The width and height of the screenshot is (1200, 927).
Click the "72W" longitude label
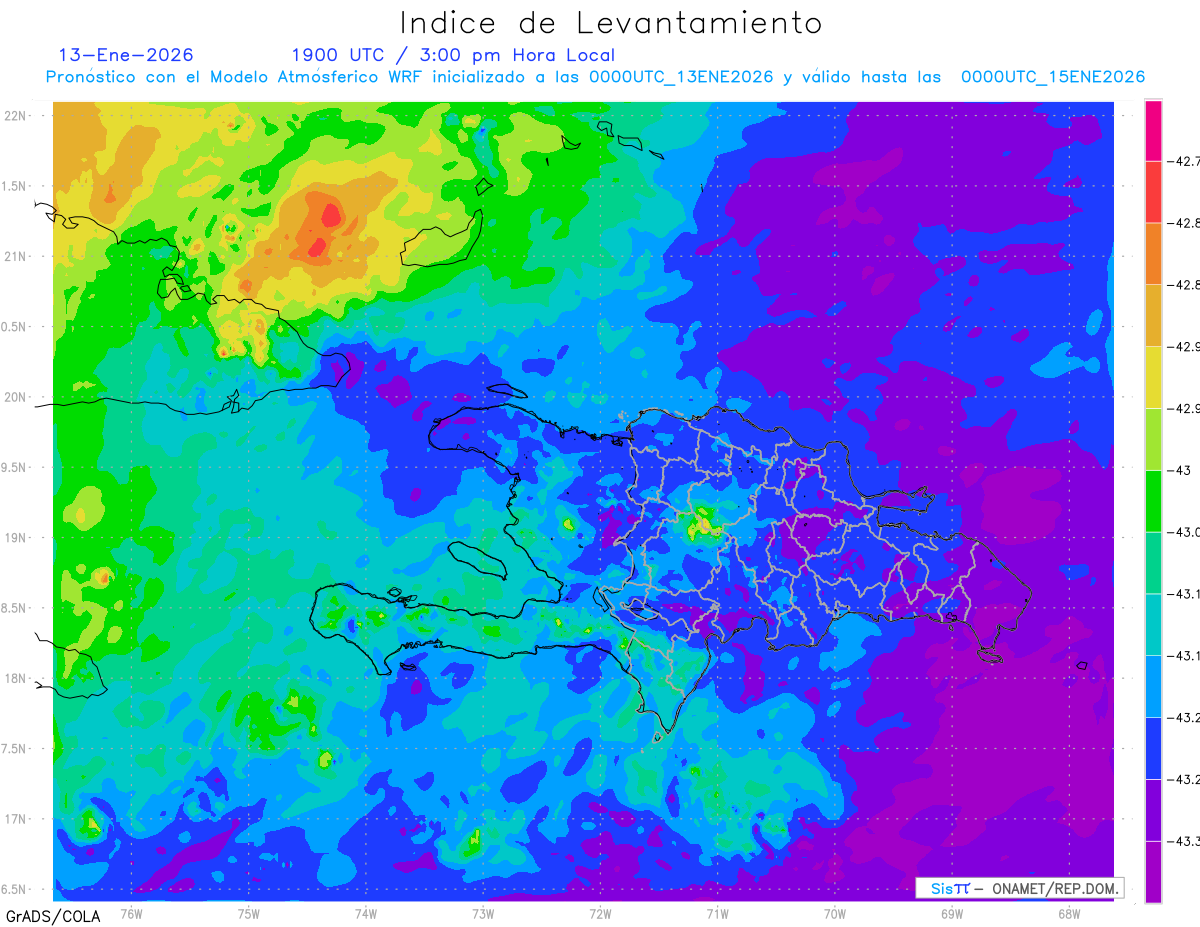tap(600, 913)
